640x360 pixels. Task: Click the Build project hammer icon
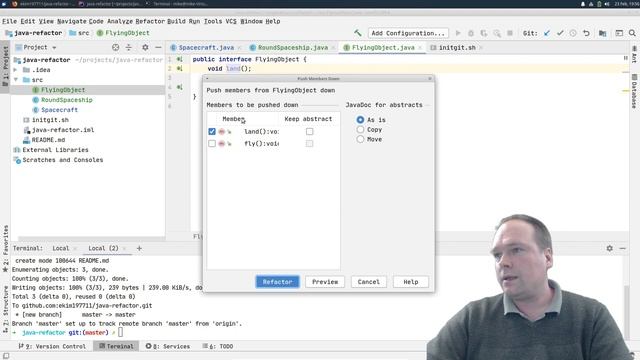(x=358, y=33)
